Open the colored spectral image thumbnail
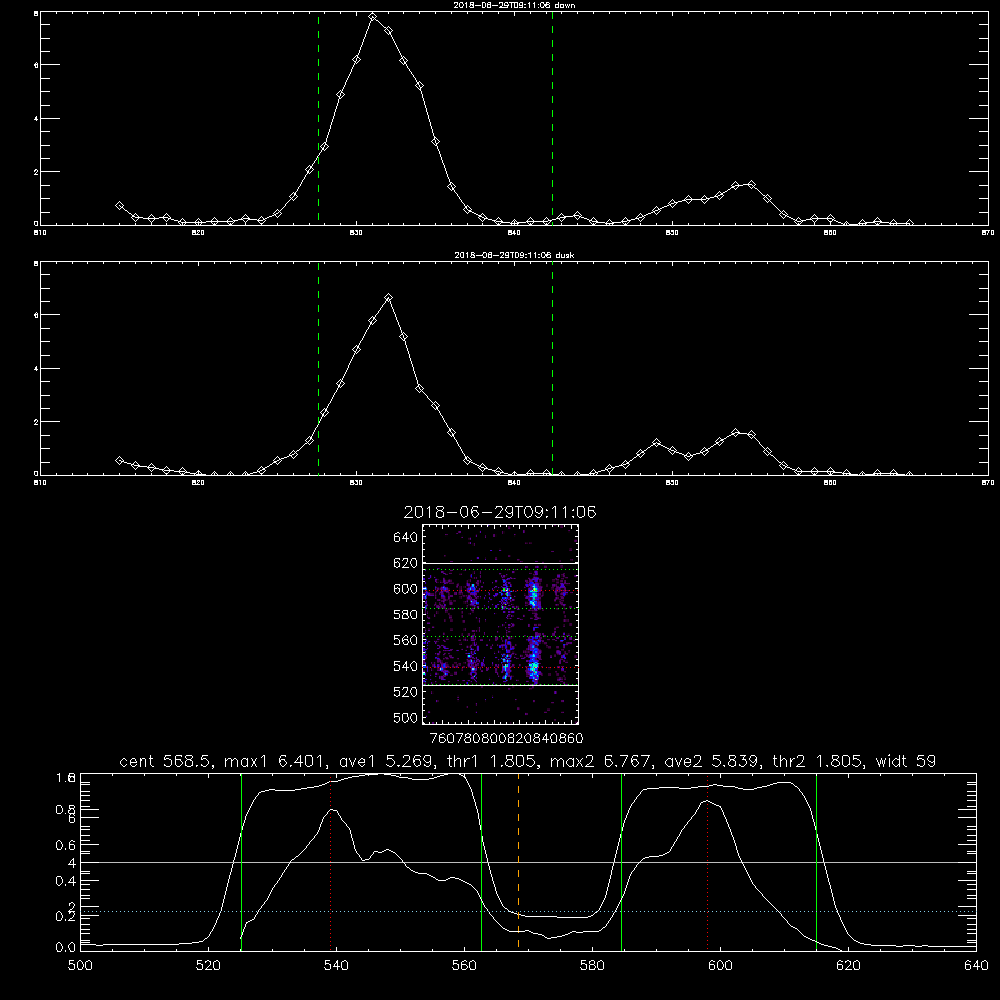The width and height of the screenshot is (1000, 1000). (x=500, y=624)
